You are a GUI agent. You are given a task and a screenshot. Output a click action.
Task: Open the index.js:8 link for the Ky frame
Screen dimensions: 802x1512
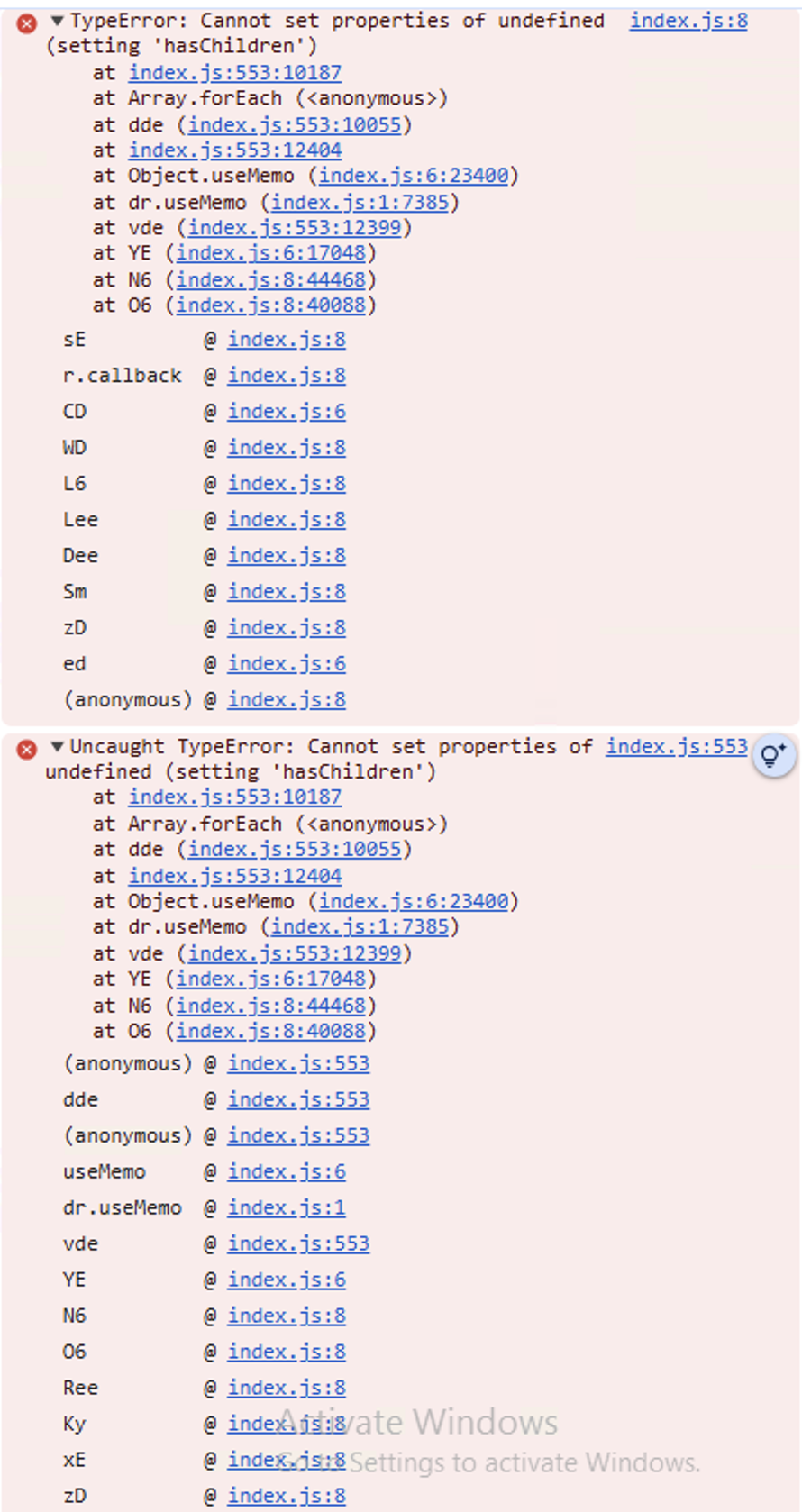tap(287, 1424)
